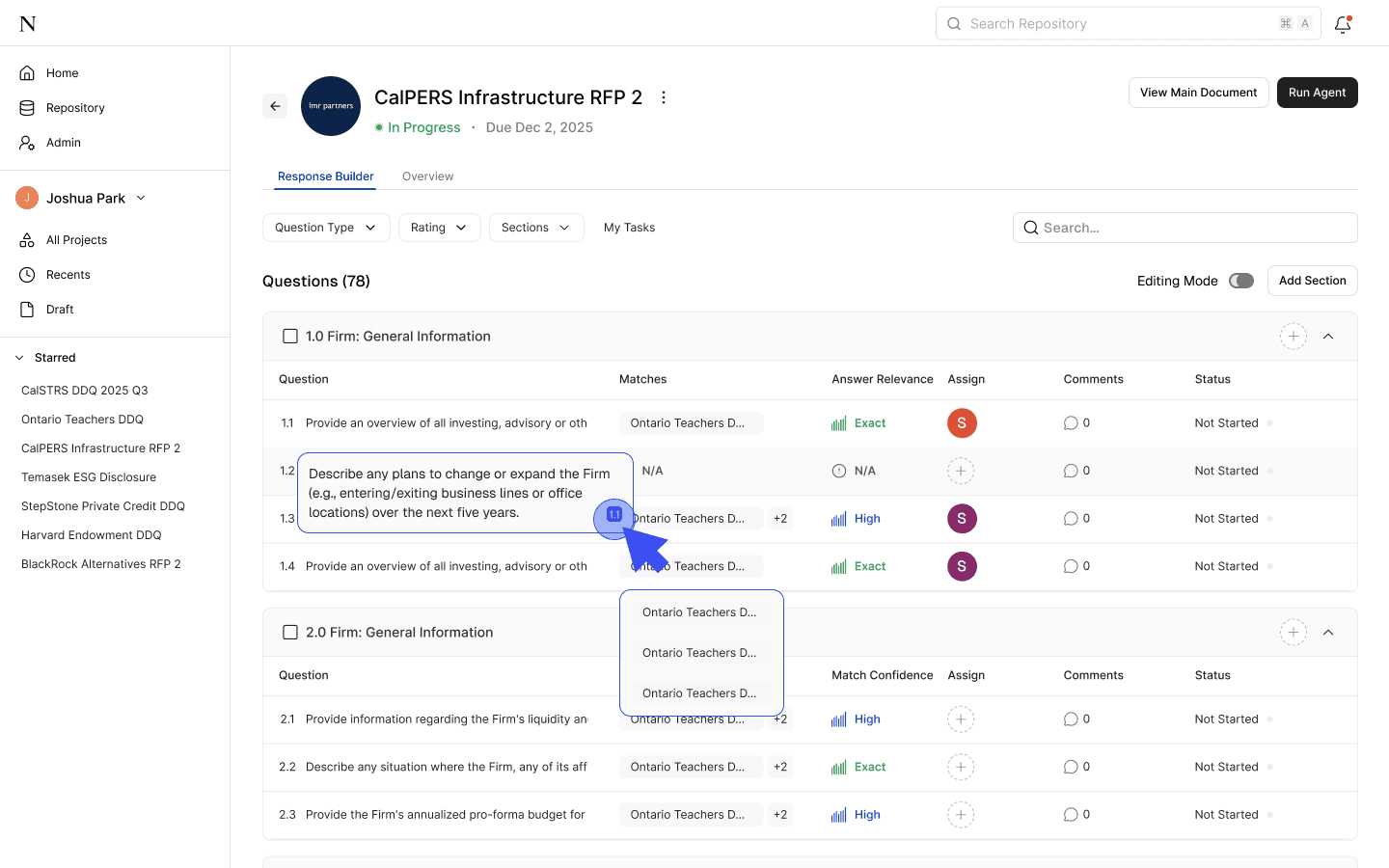This screenshot has width=1389, height=868.
Task: Open Ontario Teachers DDQ starred project
Action: pos(82,420)
